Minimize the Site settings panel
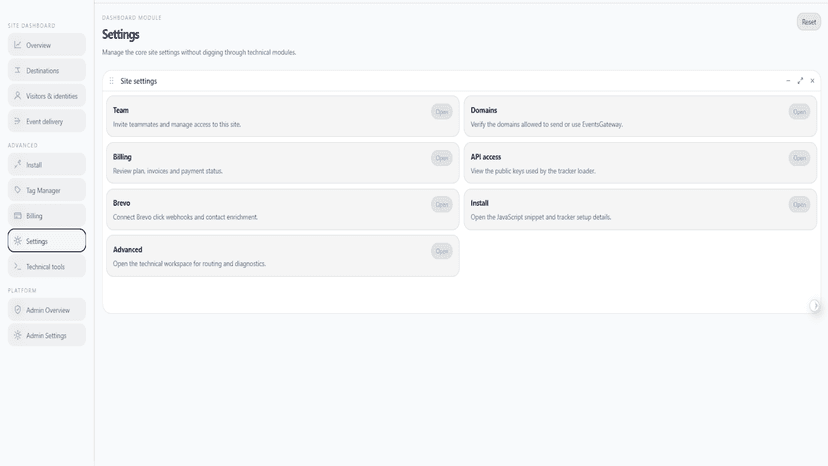The height and width of the screenshot is (466, 828). pos(788,81)
